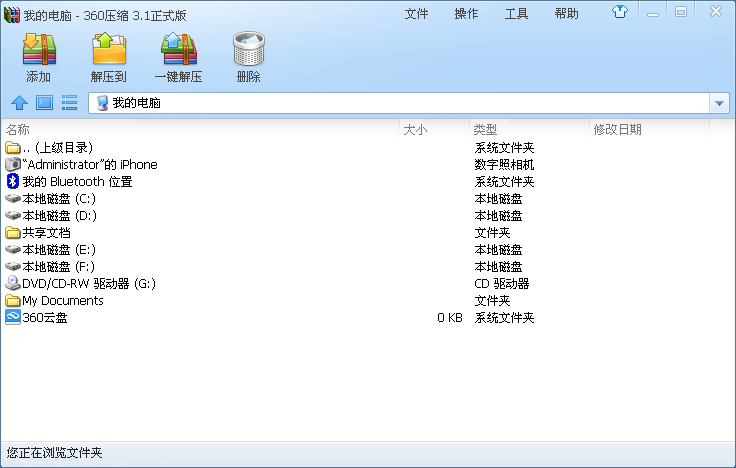Image resolution: width=736 pixels, height=468 pixels.
Task: Select the 360云盘 cloud drive entry
Action: click(44, 318)
